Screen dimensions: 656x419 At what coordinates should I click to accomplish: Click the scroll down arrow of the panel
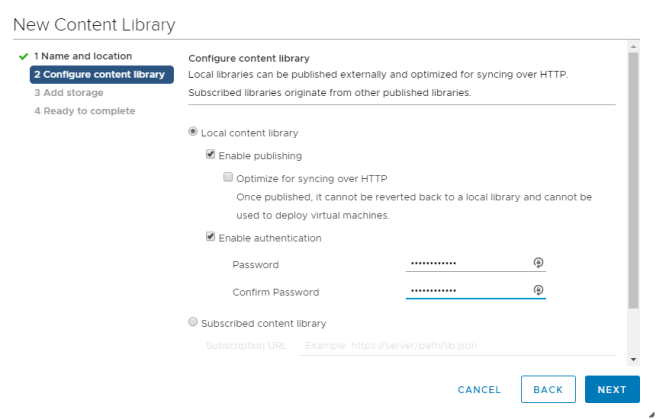click(x=633, y=358)
